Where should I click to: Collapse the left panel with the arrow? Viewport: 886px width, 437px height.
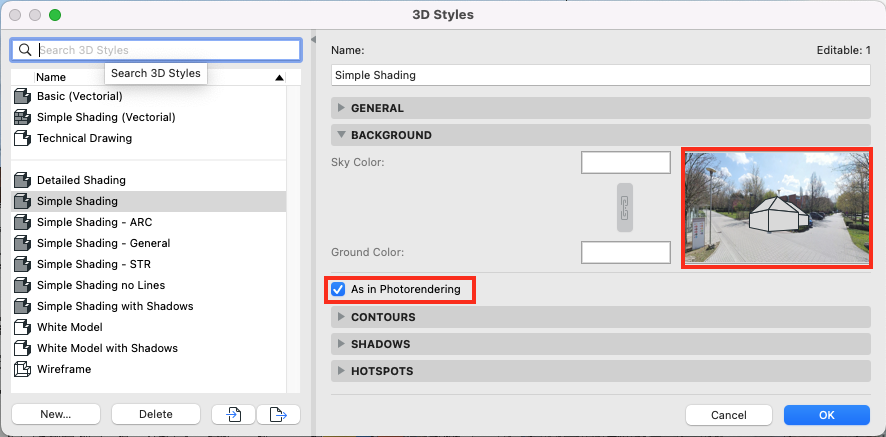pyautogui.click(x=313, y=40)
